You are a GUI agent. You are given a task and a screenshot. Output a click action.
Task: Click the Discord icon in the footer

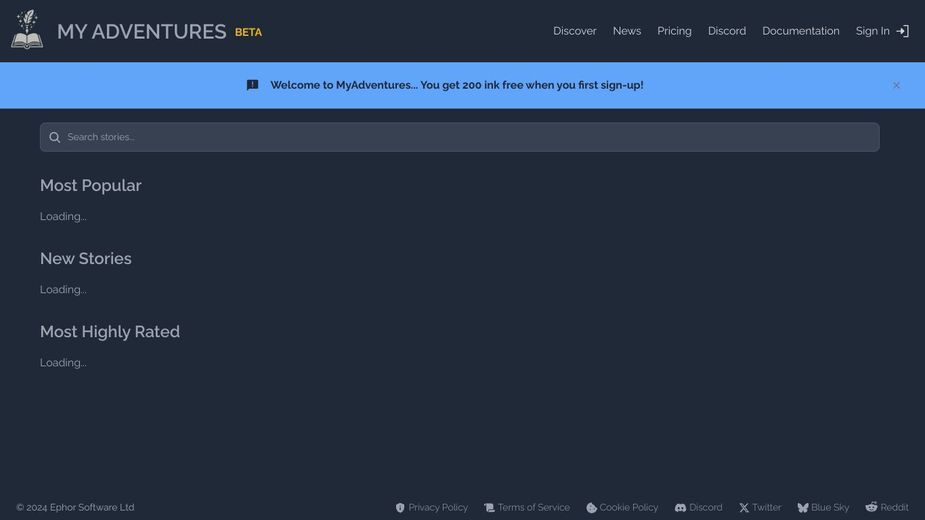pos(680,508)
